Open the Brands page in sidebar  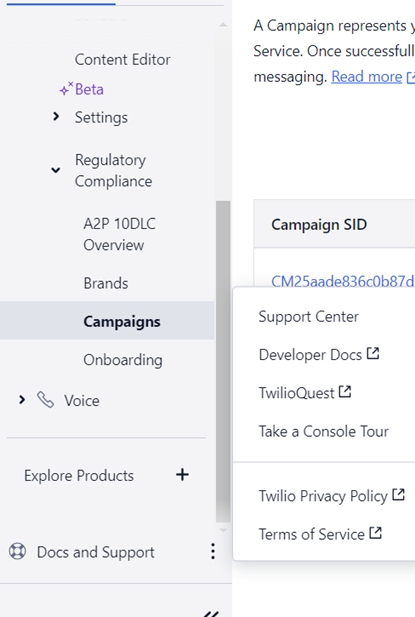click(106, 283)
